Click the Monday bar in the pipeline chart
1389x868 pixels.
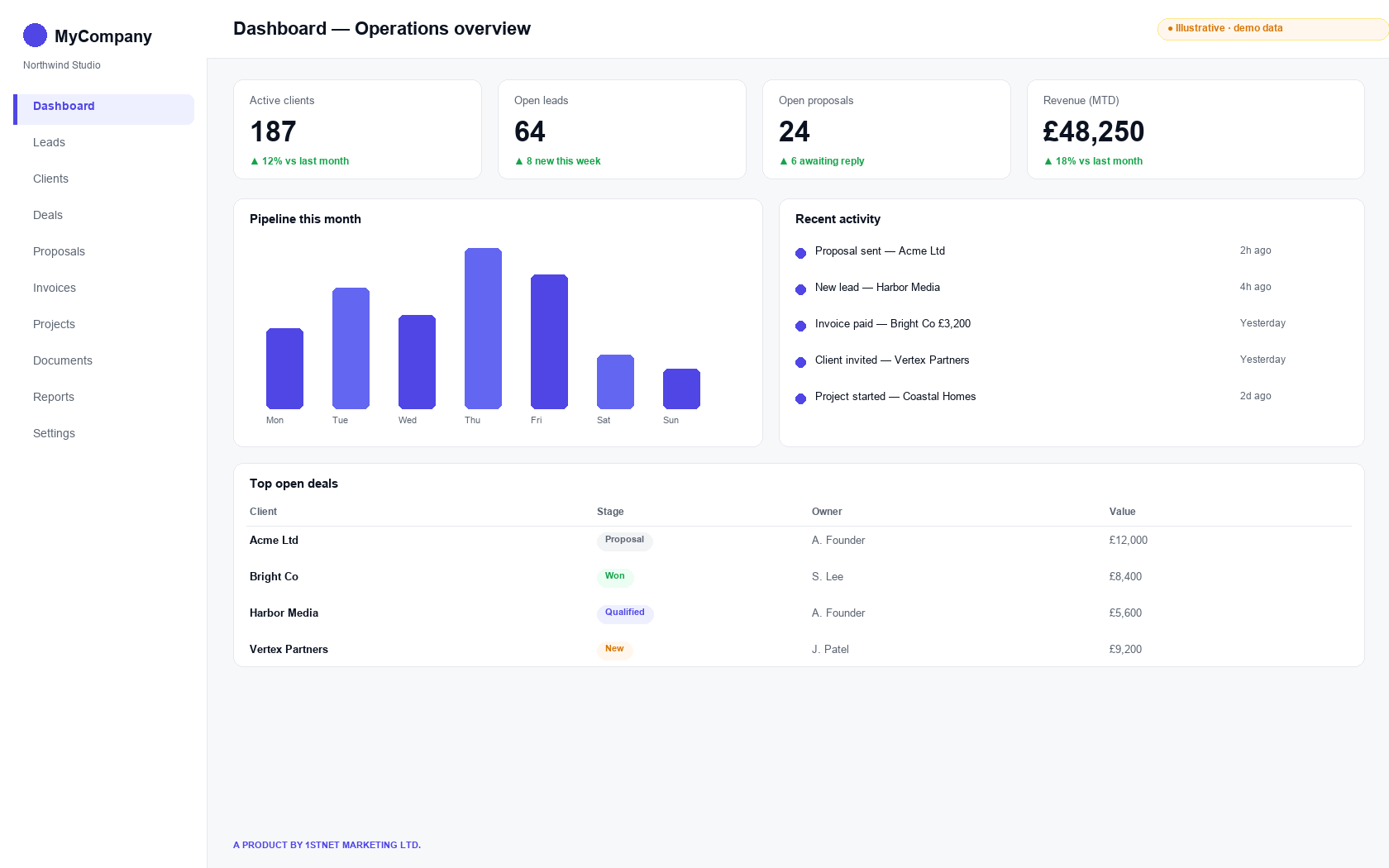[x=284, y=369]
